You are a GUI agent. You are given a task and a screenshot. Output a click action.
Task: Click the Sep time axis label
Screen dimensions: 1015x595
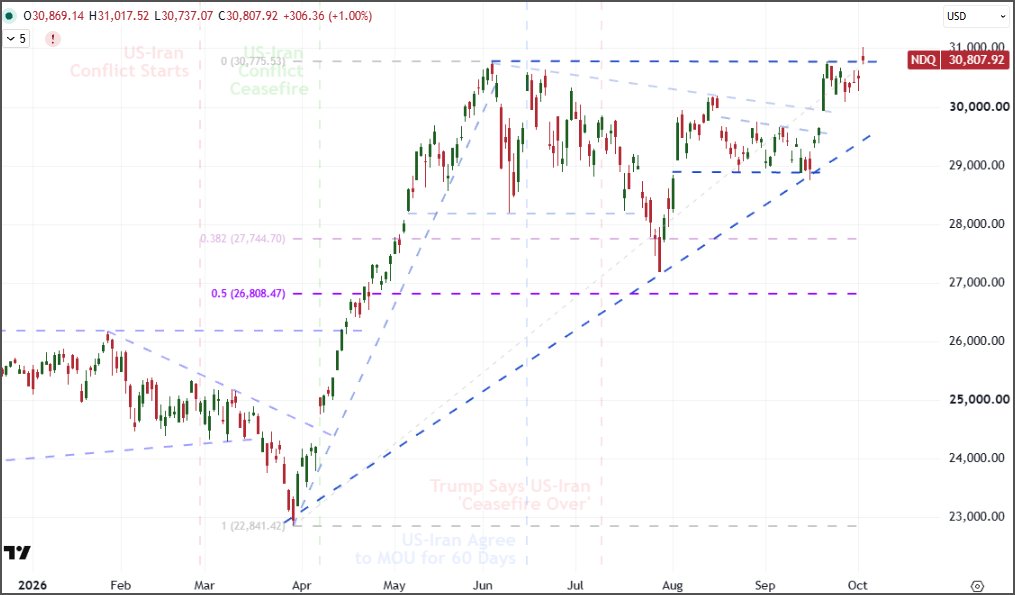[x=764, y=585]
